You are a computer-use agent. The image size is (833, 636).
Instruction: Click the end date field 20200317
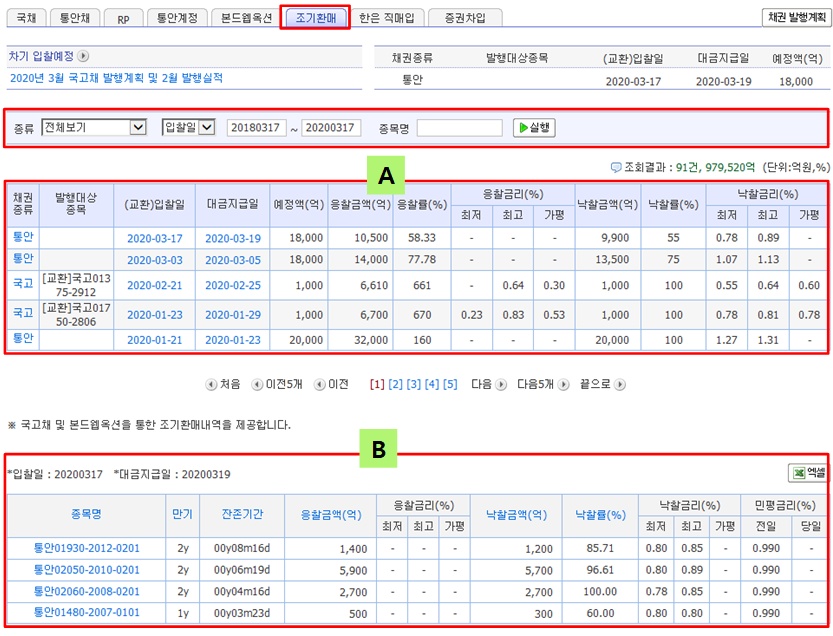tap(331, 128)
